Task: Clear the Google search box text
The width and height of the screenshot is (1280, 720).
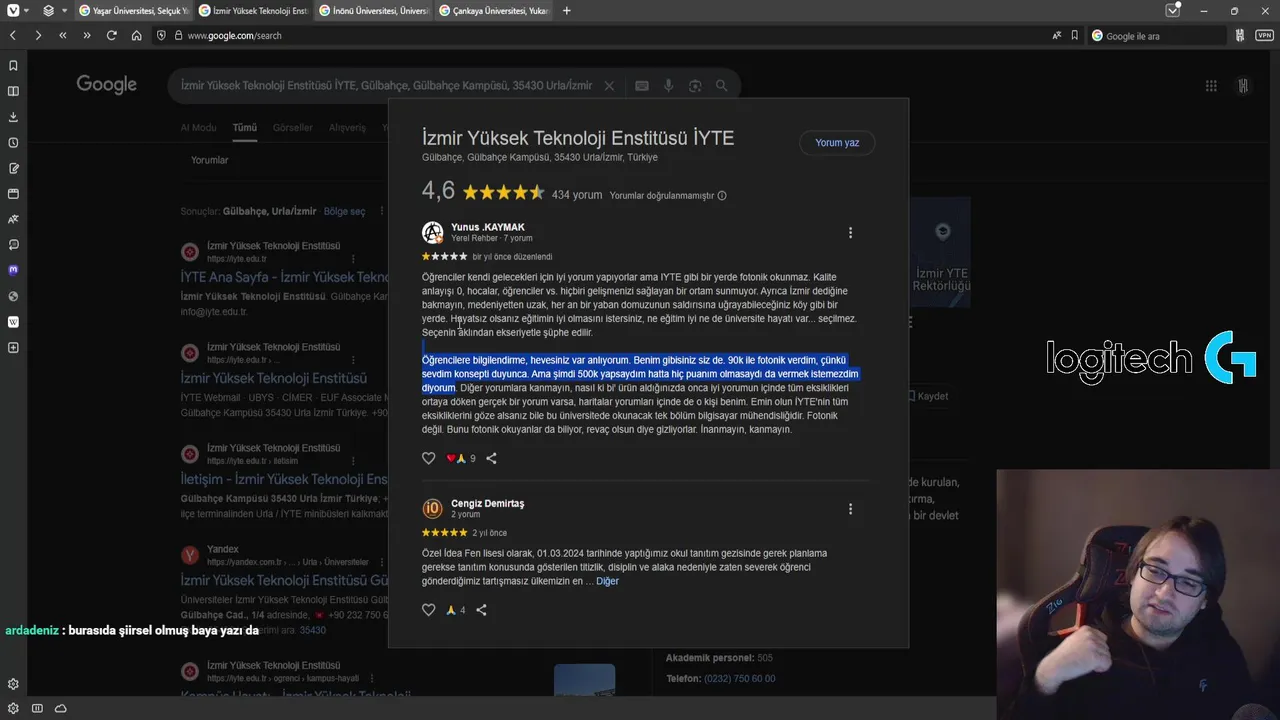Action: (x=609, y=86)
